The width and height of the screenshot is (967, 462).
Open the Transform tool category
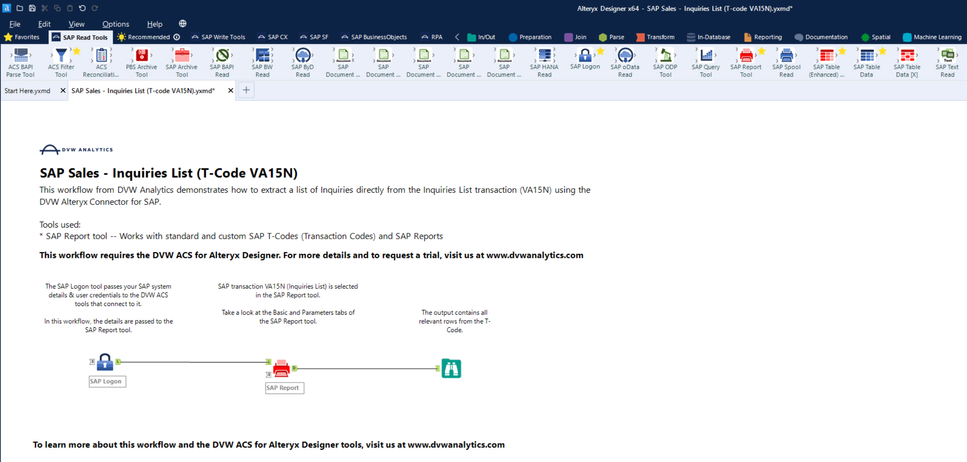click(x=655, y=37)
